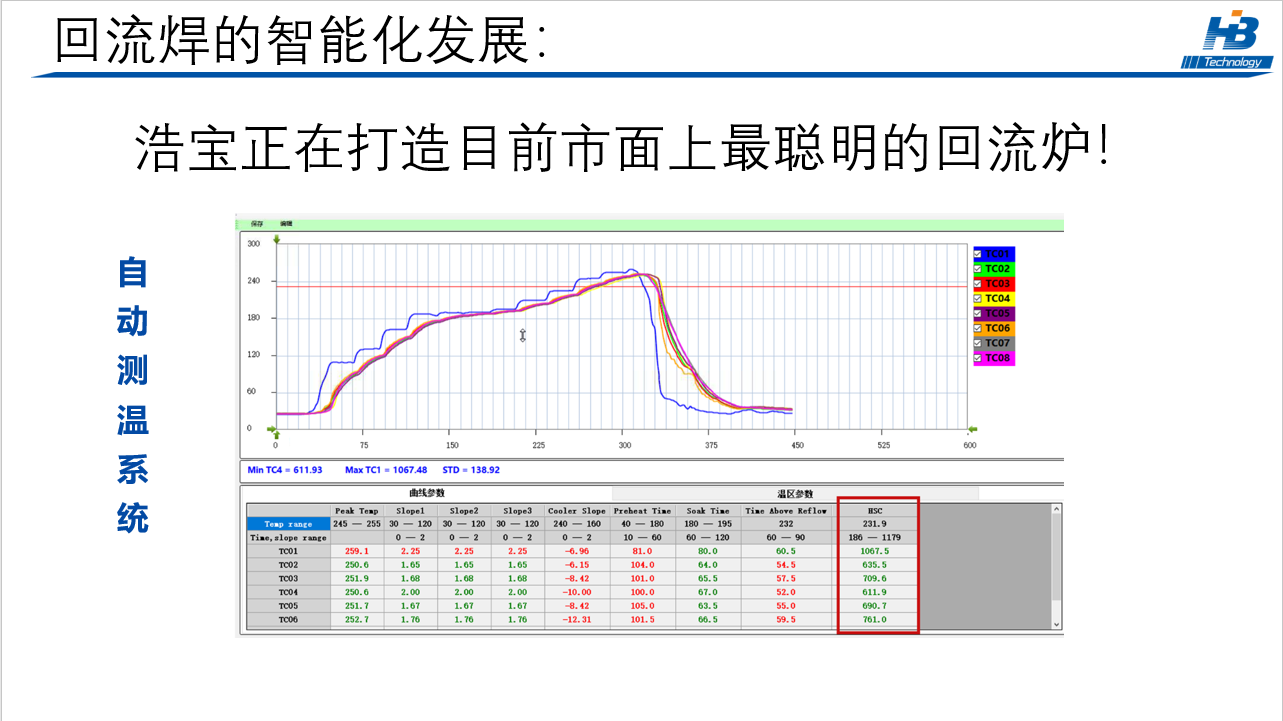Screen dimensions: 1283x721
Task: Select the TC01 row header in the table
Action: (288, 551)
